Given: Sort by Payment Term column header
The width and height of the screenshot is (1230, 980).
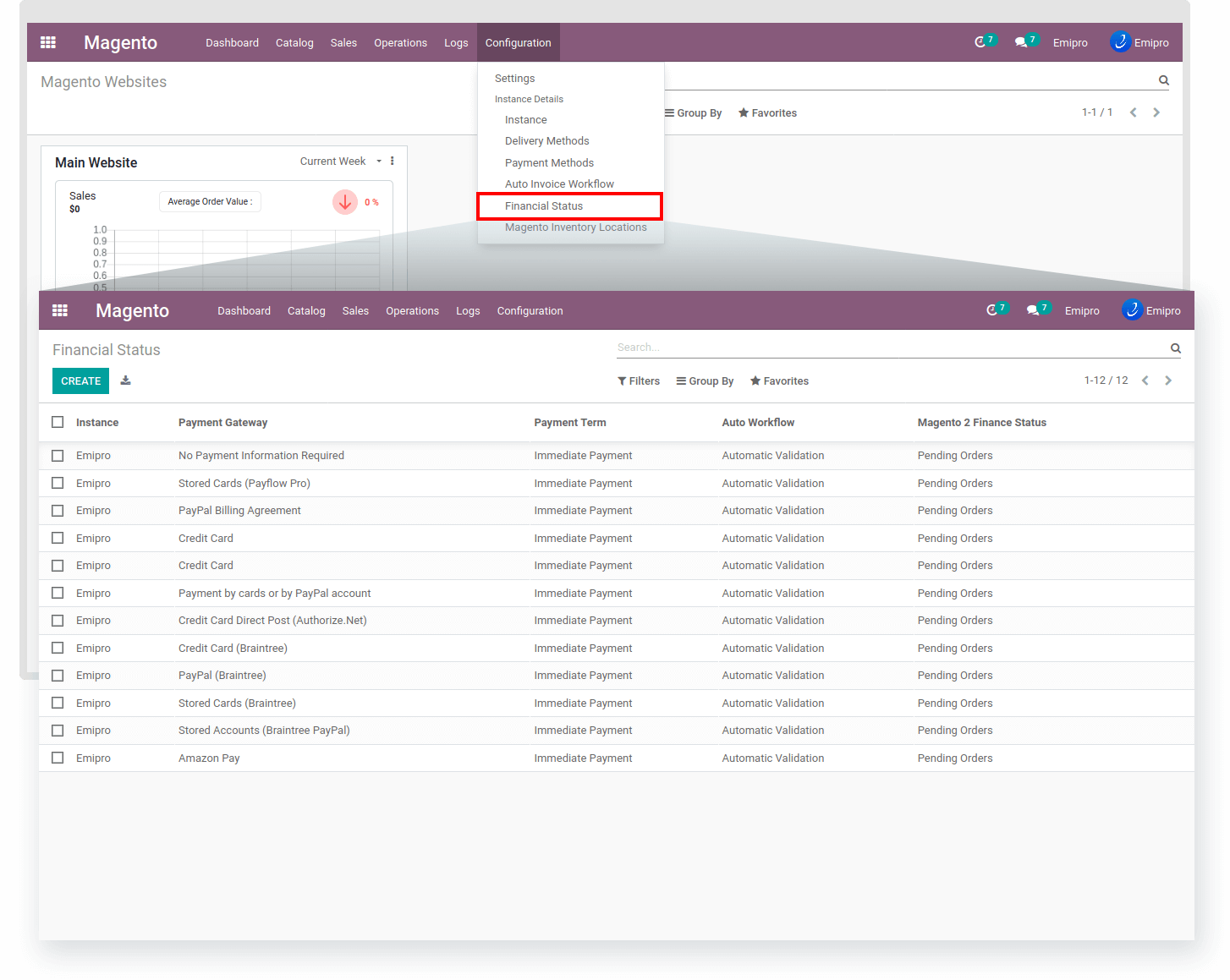Looking at the screenshot, I should pos(569,423).
